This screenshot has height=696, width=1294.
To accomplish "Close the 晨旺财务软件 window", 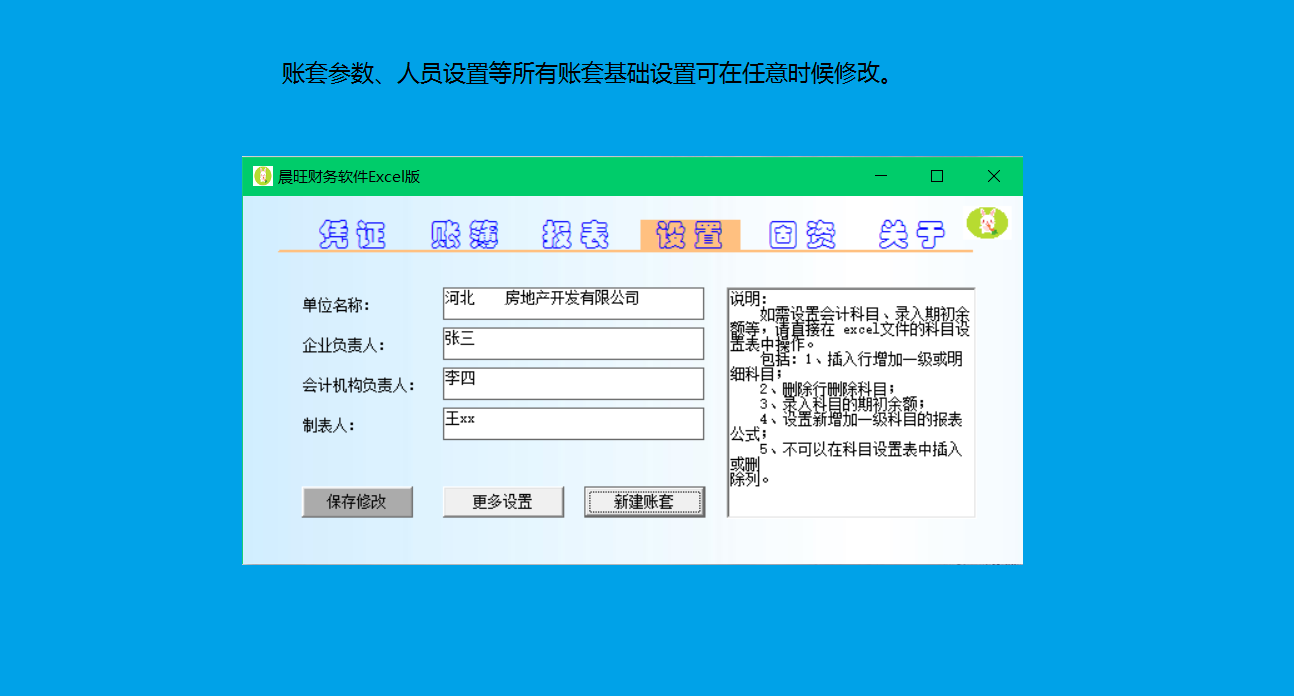I will 993,176.
